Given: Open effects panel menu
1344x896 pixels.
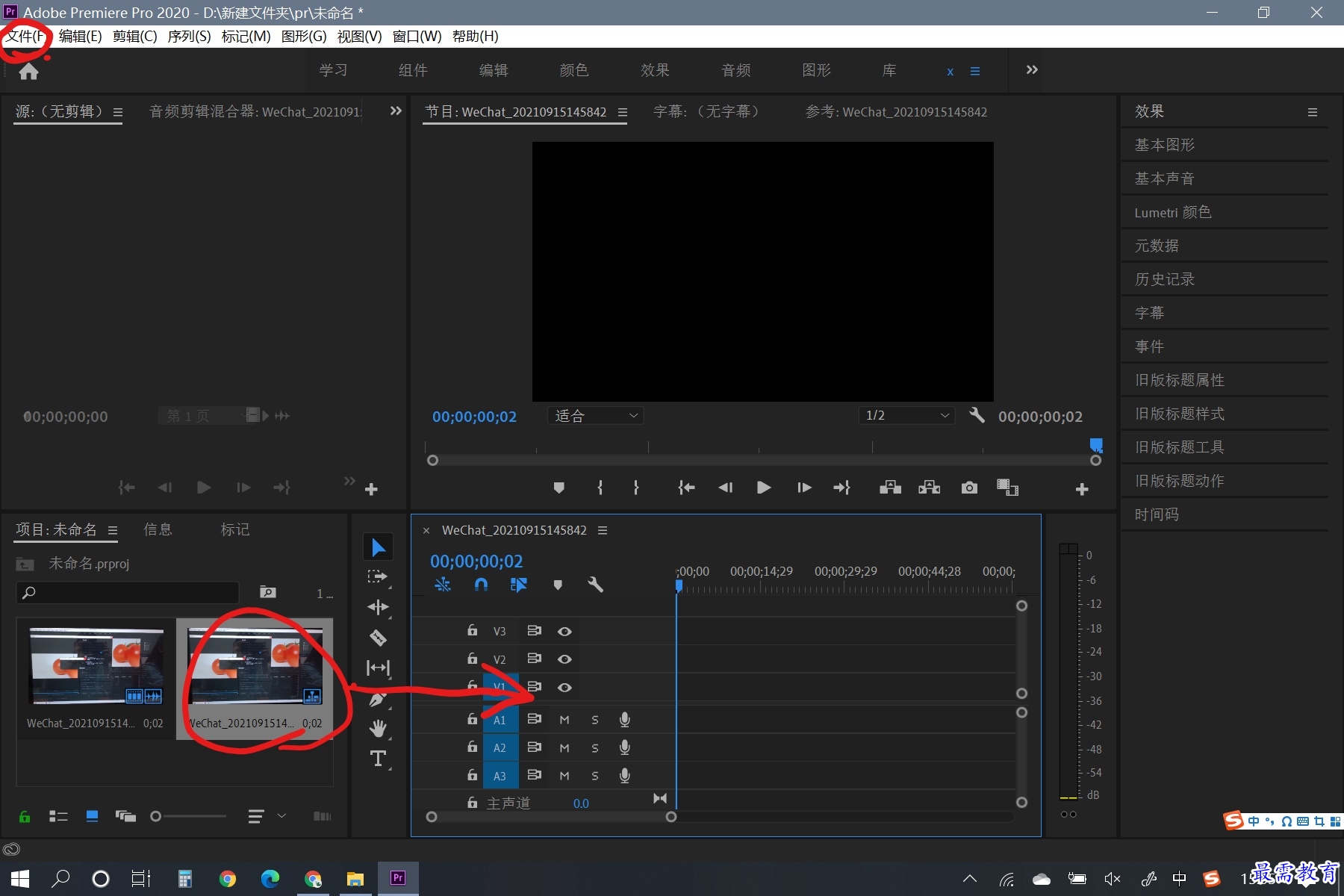Looking at the screenshot, I should (x=1312, y=112).
